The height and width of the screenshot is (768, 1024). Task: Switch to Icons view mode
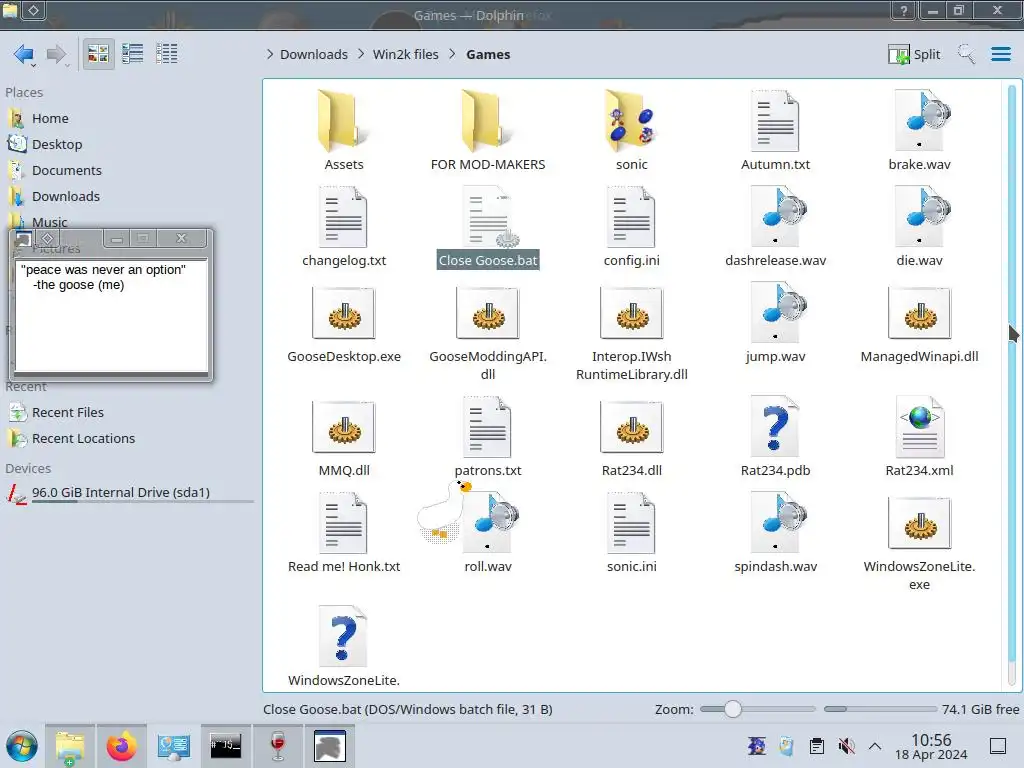98,54
